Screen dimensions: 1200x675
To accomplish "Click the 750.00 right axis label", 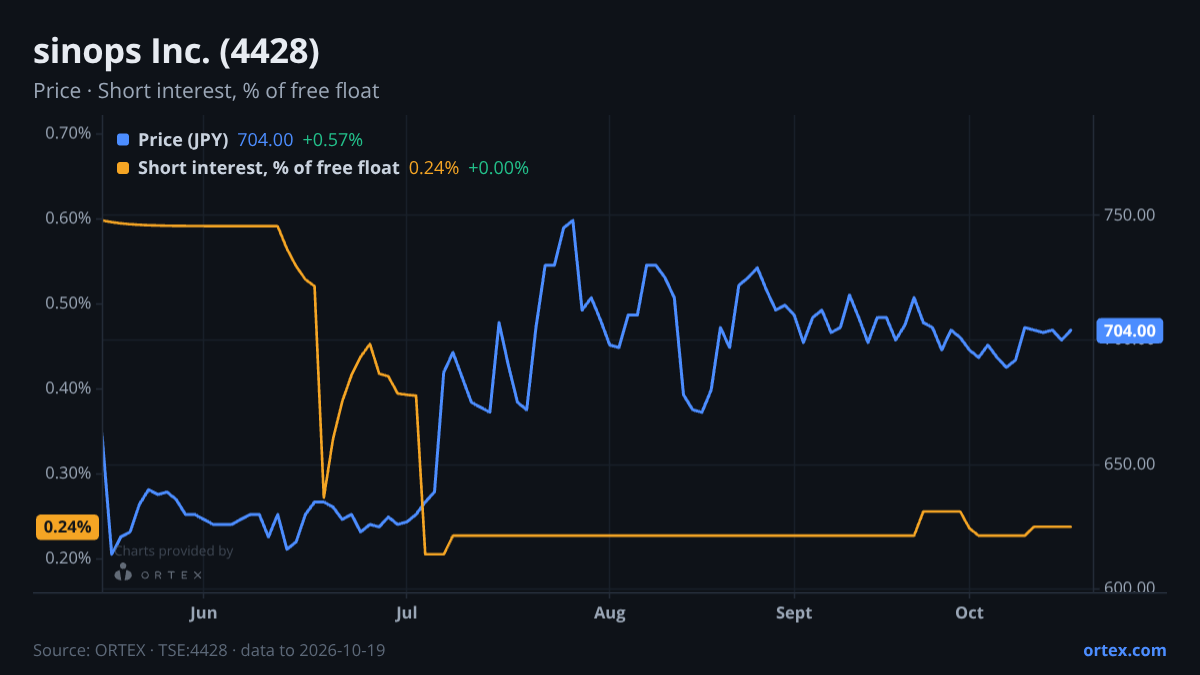I will pyautogui.click(x=1129, y=215).
